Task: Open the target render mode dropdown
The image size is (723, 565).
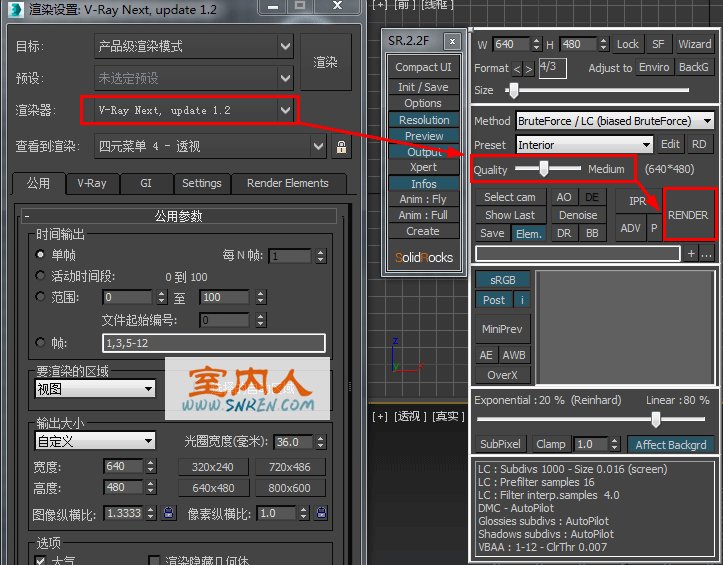Action: pyautogui.click(x=194, y=46)
